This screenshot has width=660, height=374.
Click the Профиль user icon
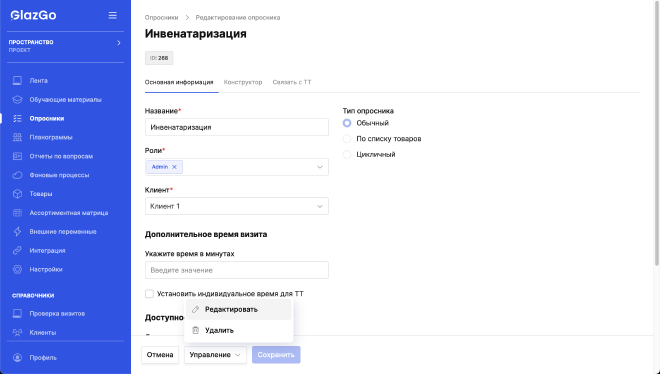coord(17,358)
